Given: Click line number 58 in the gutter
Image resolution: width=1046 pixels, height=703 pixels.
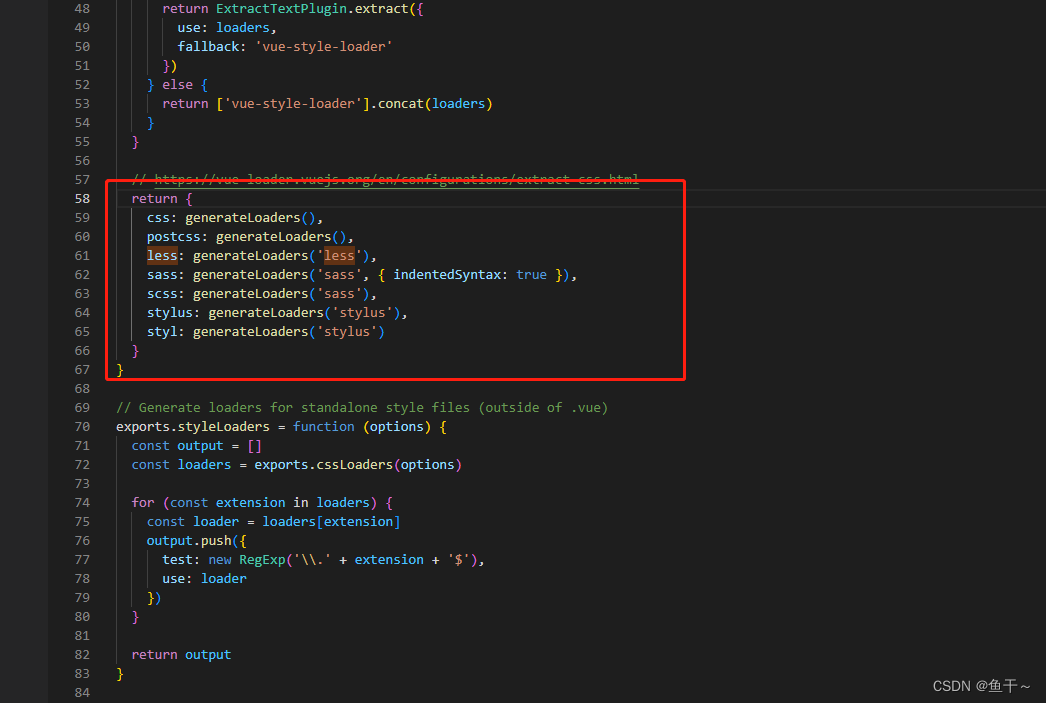Looking at the screenshot, I should click(82, 199).
